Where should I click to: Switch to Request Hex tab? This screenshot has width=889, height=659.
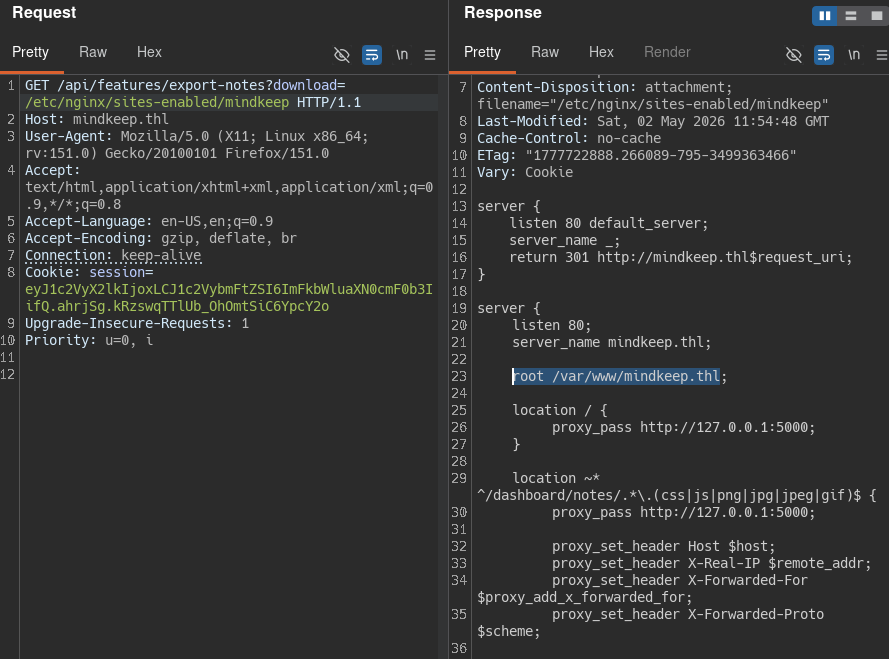coord(149,52)
